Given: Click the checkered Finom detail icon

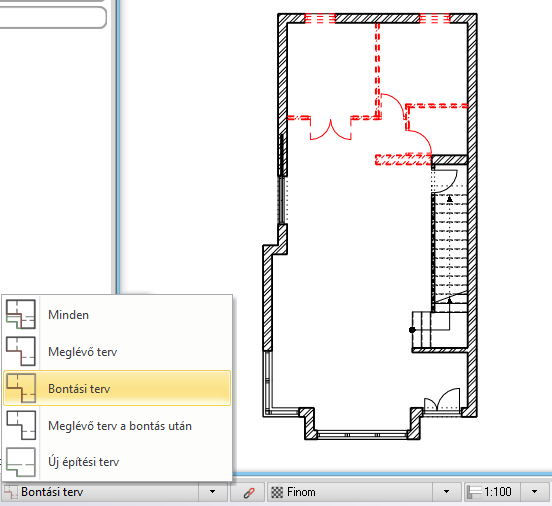Looking at the screenshot, I should pyautogui.click(x=277, y=492).
